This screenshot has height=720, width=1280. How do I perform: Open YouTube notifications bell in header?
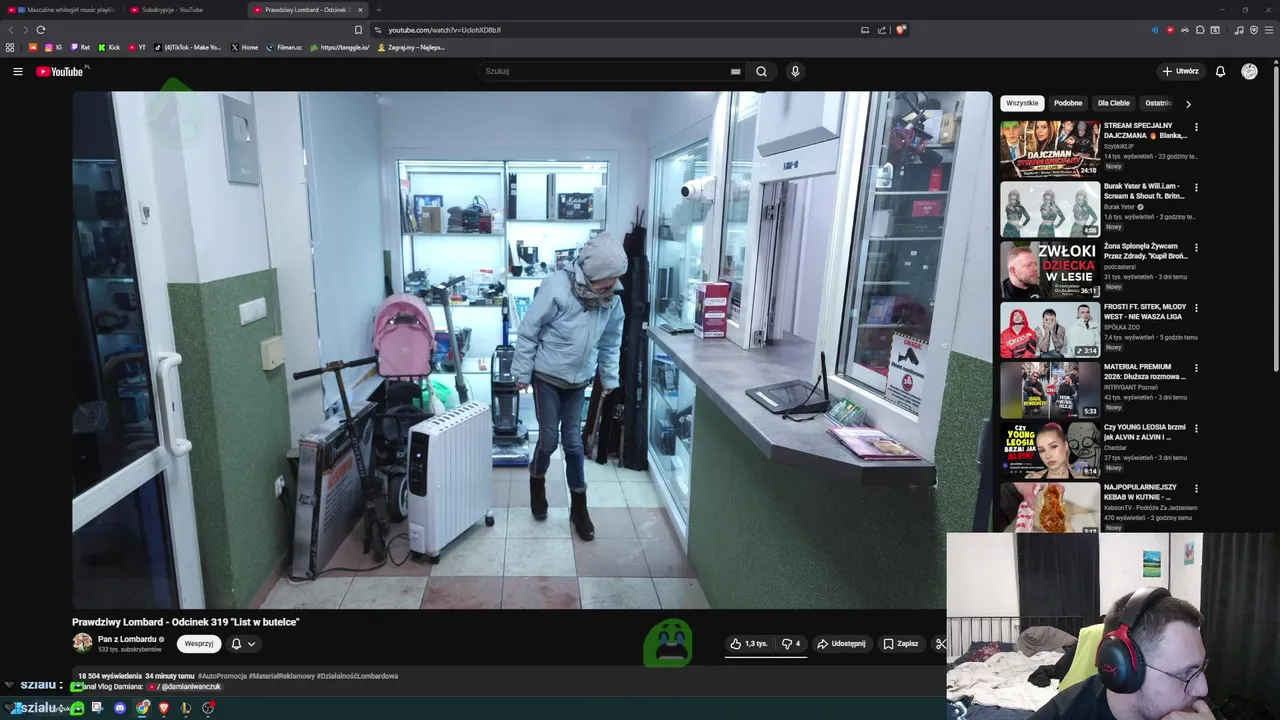1220,71
